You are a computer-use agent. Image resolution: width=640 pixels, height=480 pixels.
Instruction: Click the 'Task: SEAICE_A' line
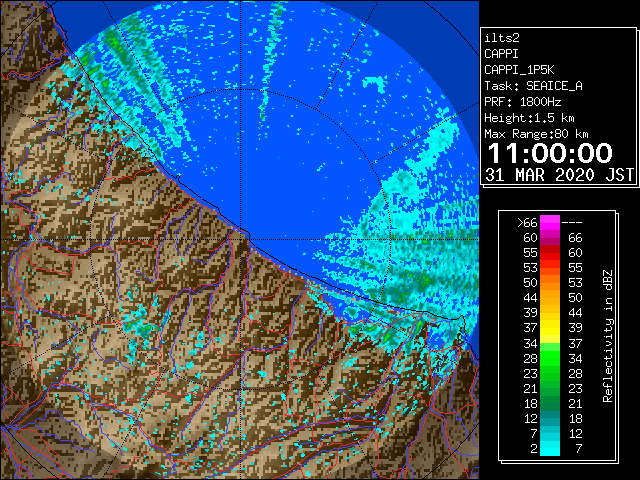[533, 86]
